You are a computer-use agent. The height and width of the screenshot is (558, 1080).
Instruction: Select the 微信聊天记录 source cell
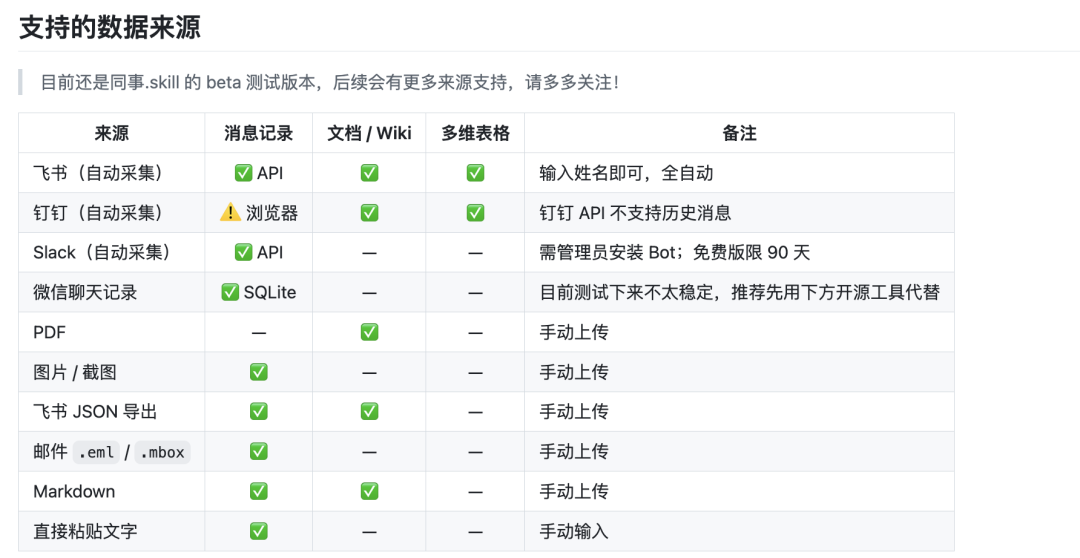[x=112, y=293]
